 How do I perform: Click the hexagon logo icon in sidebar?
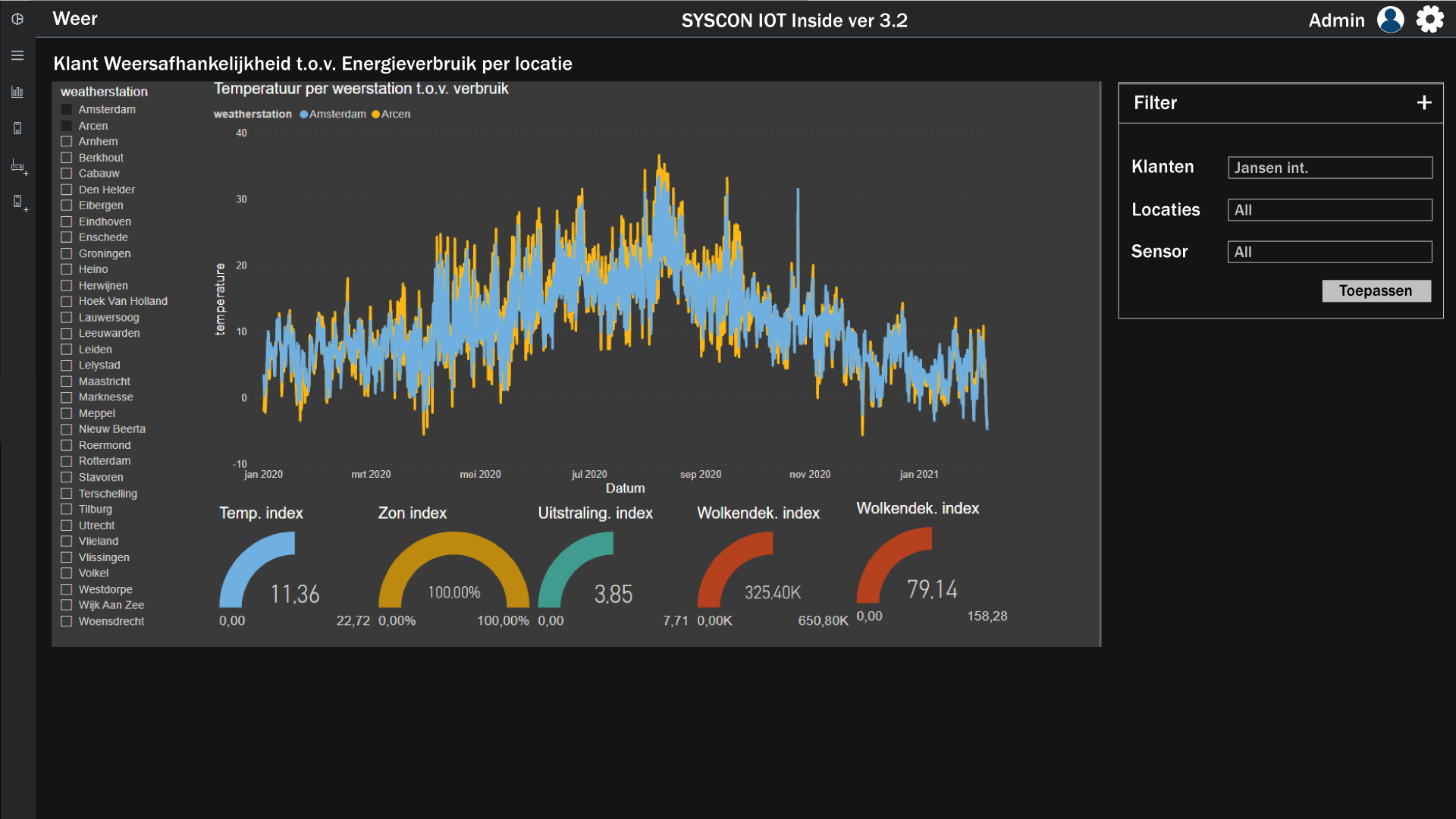[x=17, y=19]
